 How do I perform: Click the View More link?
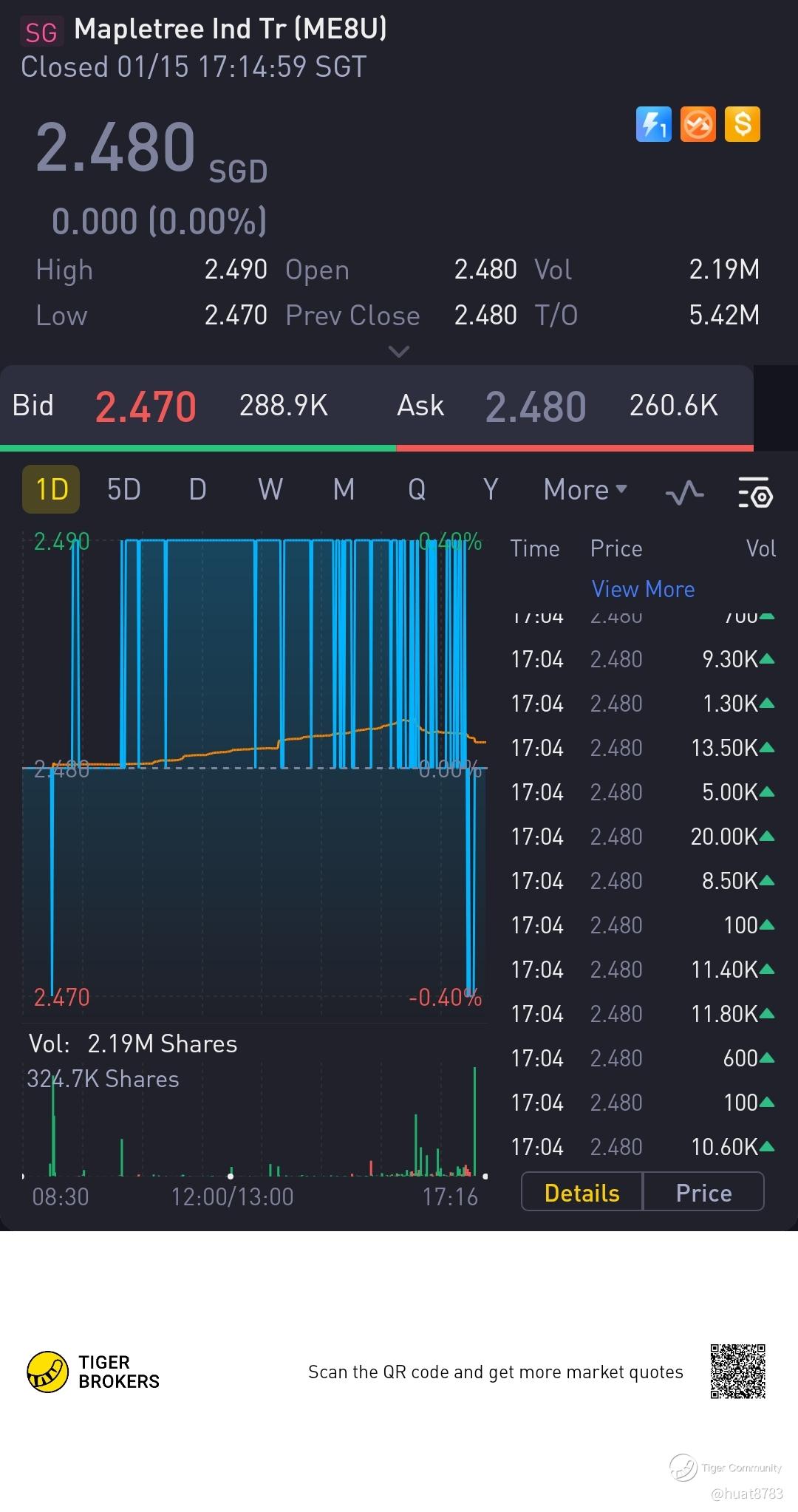point(643,589)
